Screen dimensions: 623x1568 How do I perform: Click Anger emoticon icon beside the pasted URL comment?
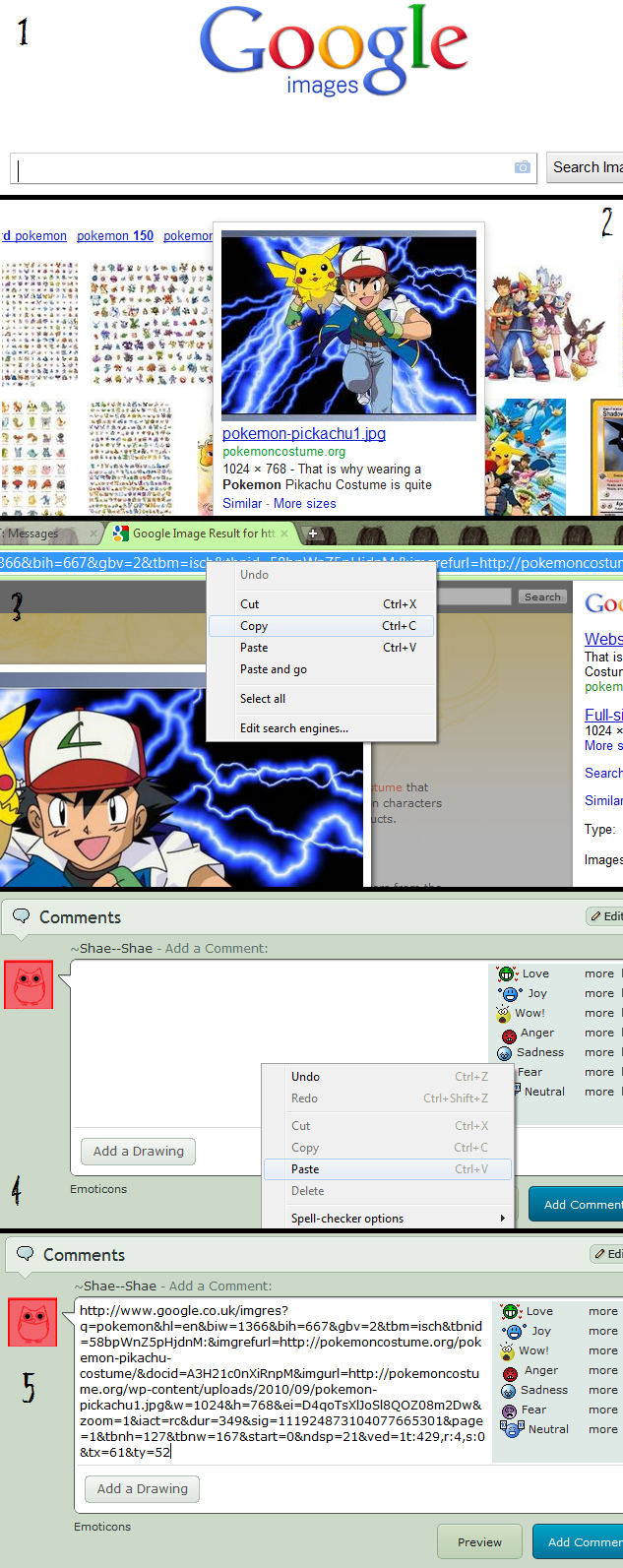(x=510, y=1373)
